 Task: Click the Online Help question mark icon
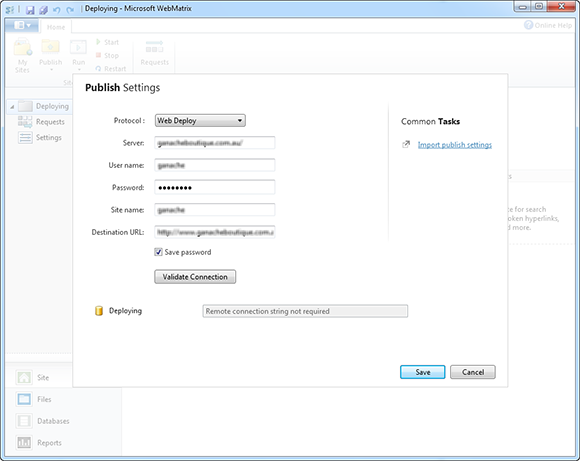pos(528,25)
